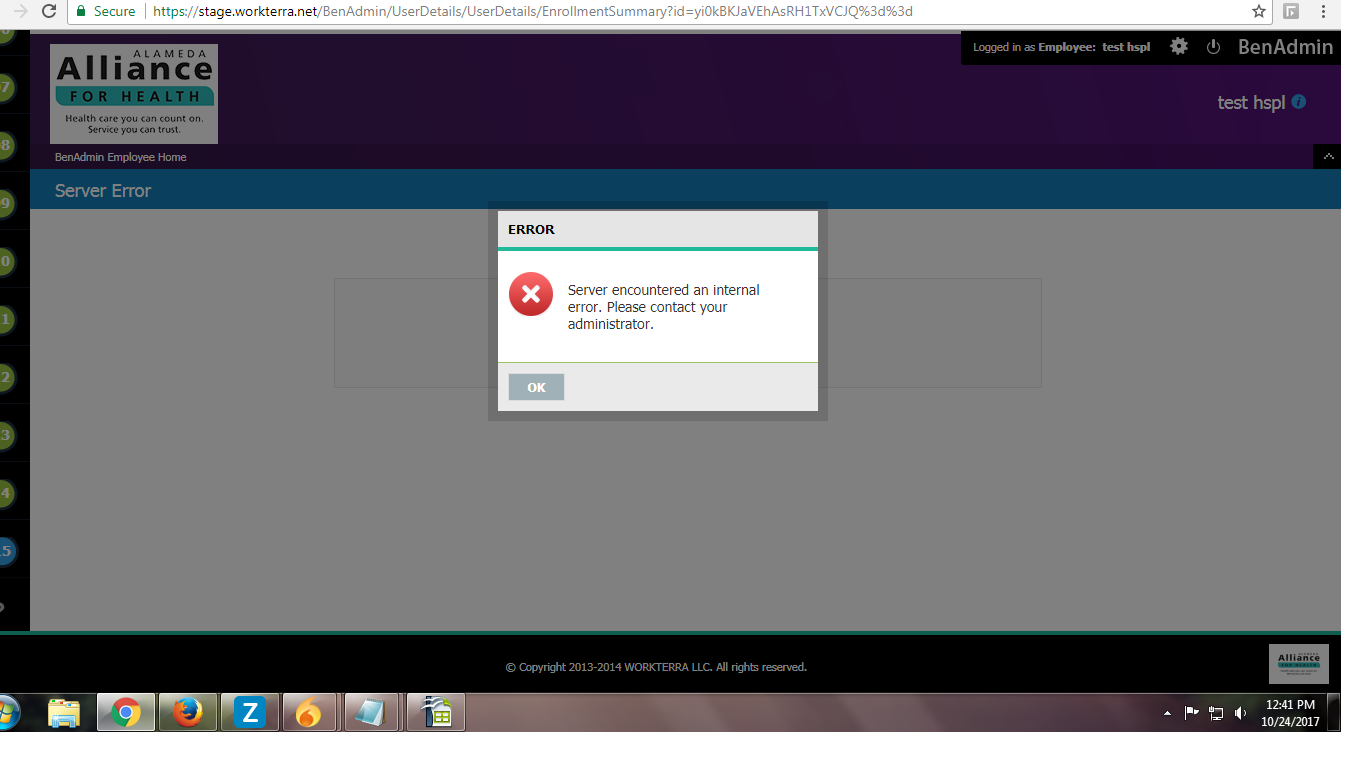The image size is (1366, 768).
Task: Click the Alameda Alliance for Health logo
Action: (x=134, y=93)
